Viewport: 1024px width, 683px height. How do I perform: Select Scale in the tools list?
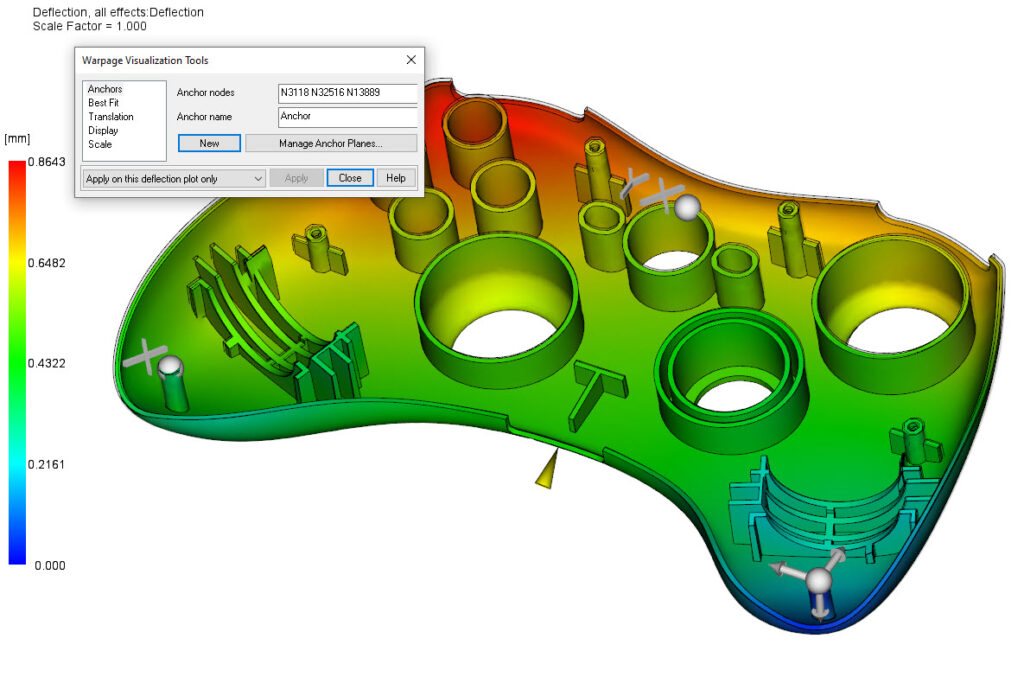[100, 144]
